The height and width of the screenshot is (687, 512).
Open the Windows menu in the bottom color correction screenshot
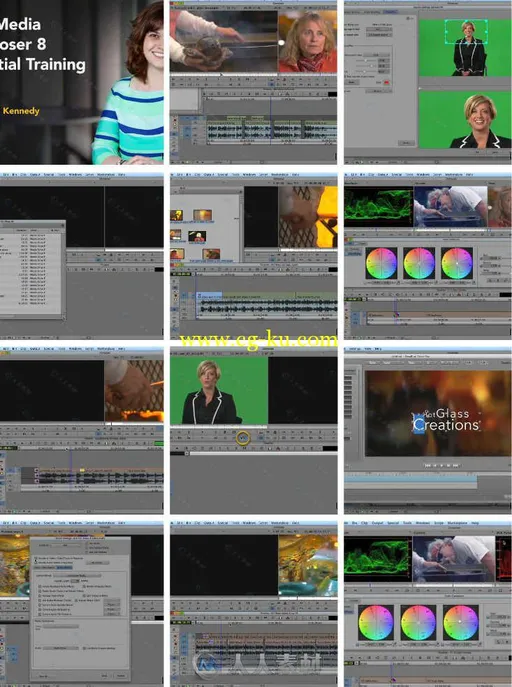[x=423, y=523]
